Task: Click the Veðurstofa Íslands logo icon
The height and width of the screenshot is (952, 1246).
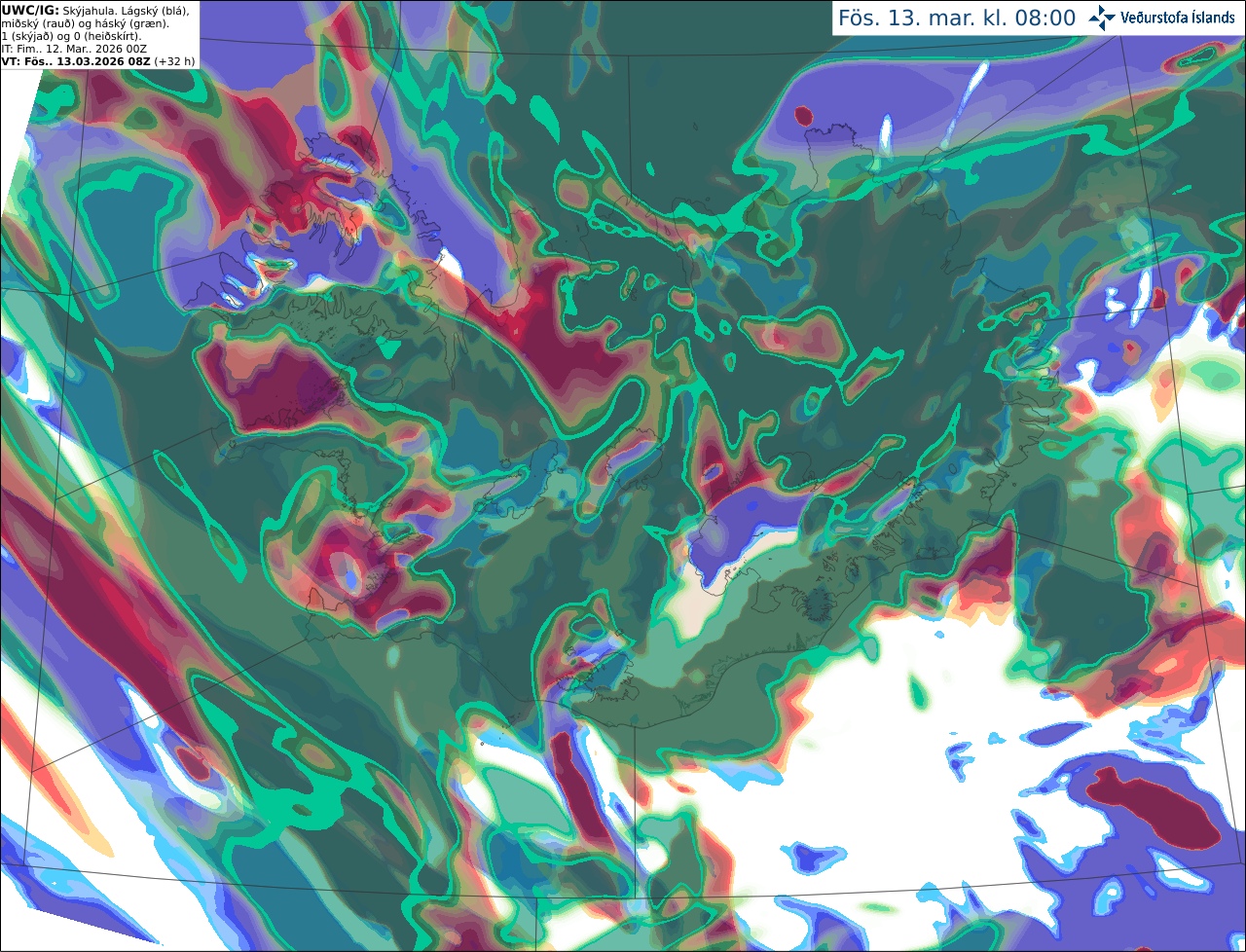Action: [x=1102, y=18]
